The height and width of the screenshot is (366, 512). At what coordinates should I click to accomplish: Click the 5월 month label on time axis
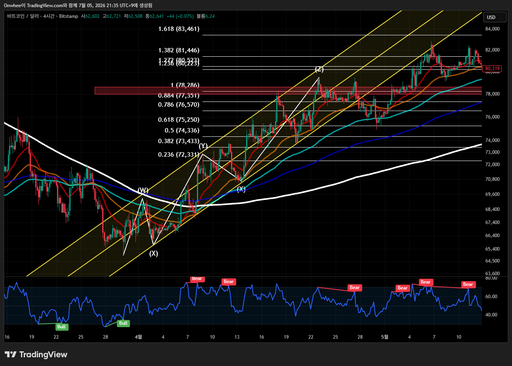[x=385, y=337]
